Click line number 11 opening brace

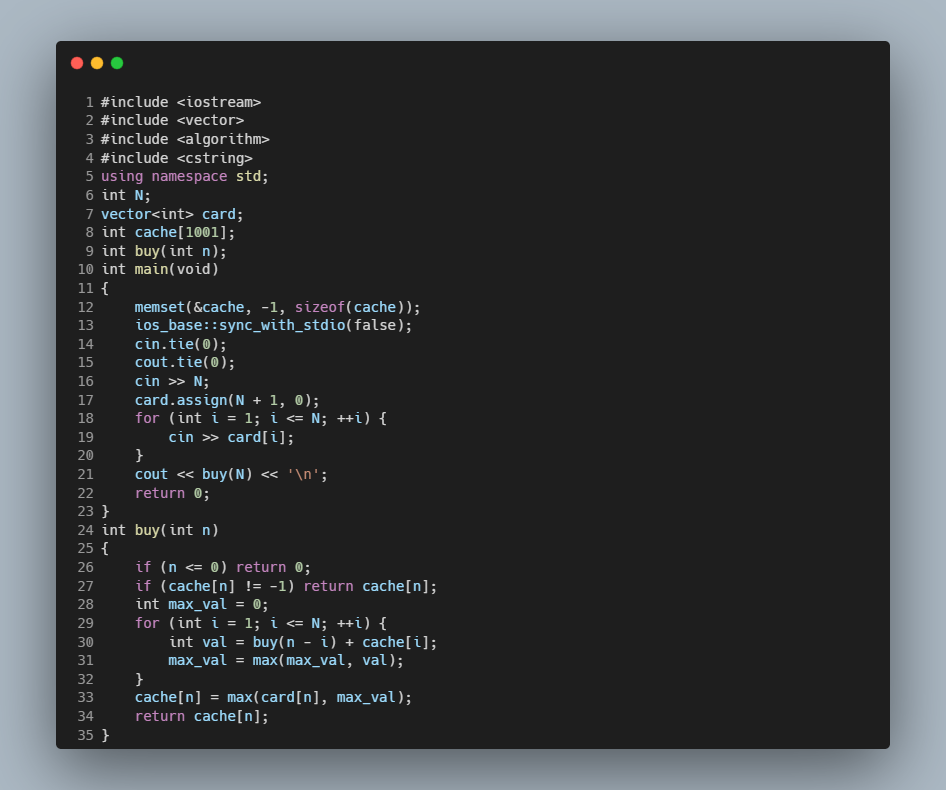coord(105,288)
